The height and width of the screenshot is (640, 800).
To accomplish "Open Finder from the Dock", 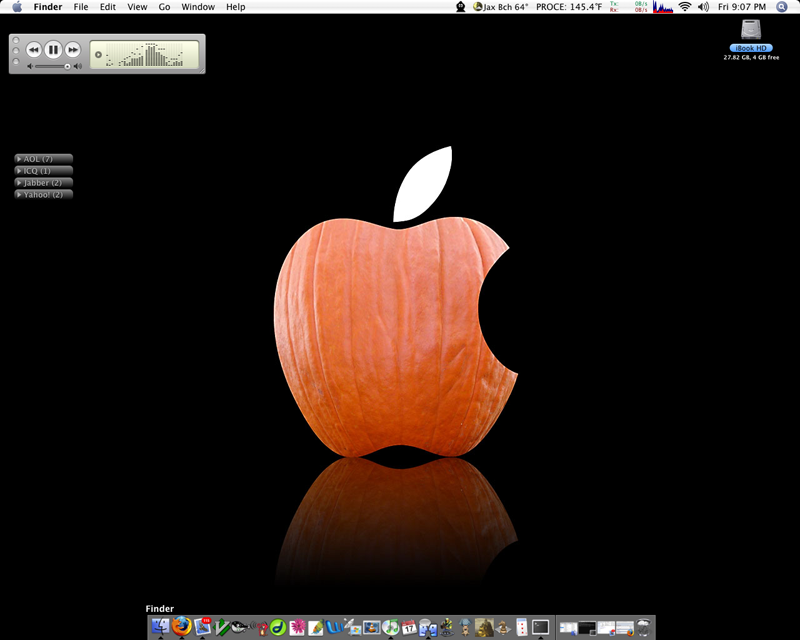I will pos(160,626).
